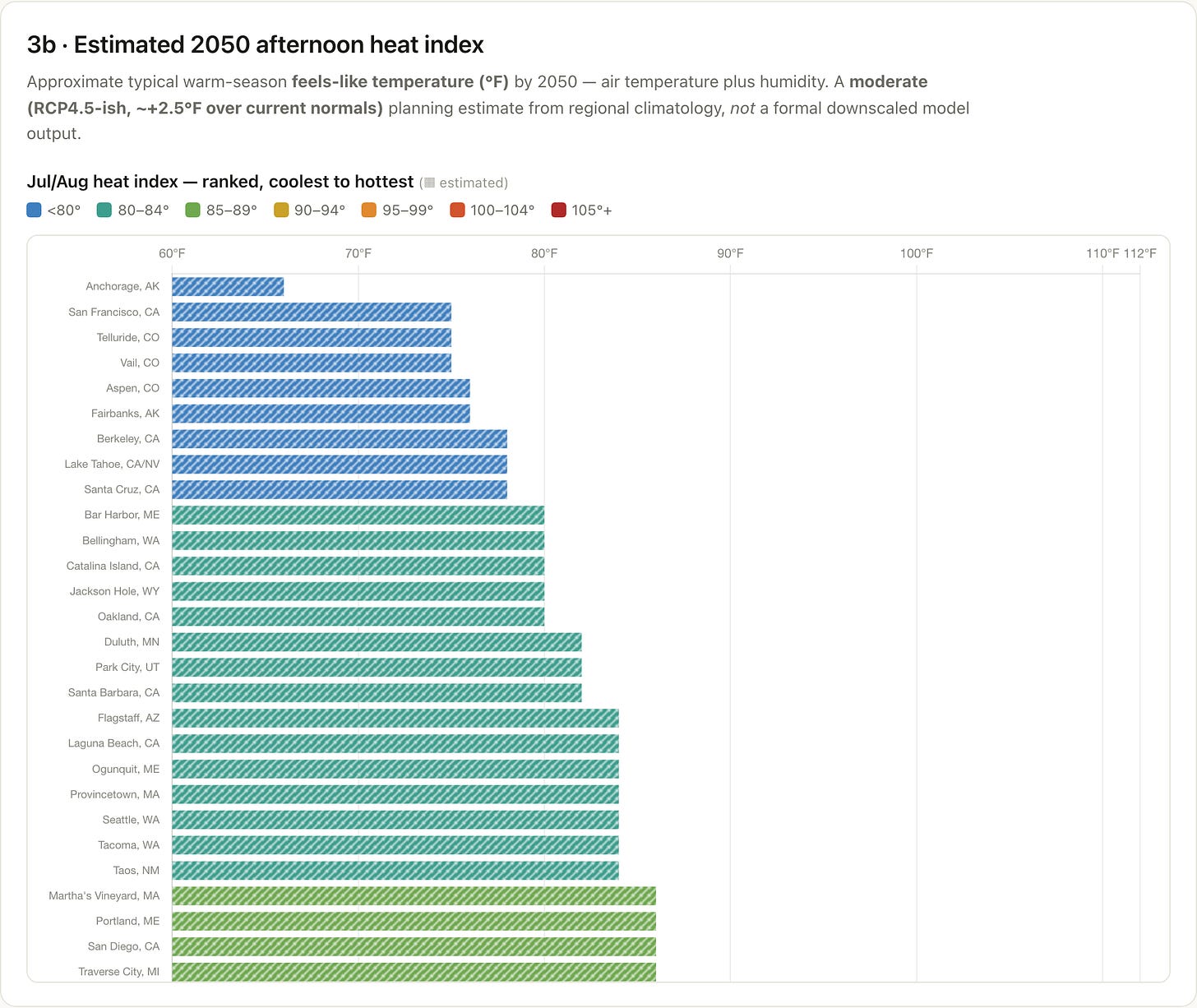This screenshot has height=1008, width=1197.
Task: Click the '3b · Estimated 2050 afternoon heat index' title
Action: pos(256,44)
